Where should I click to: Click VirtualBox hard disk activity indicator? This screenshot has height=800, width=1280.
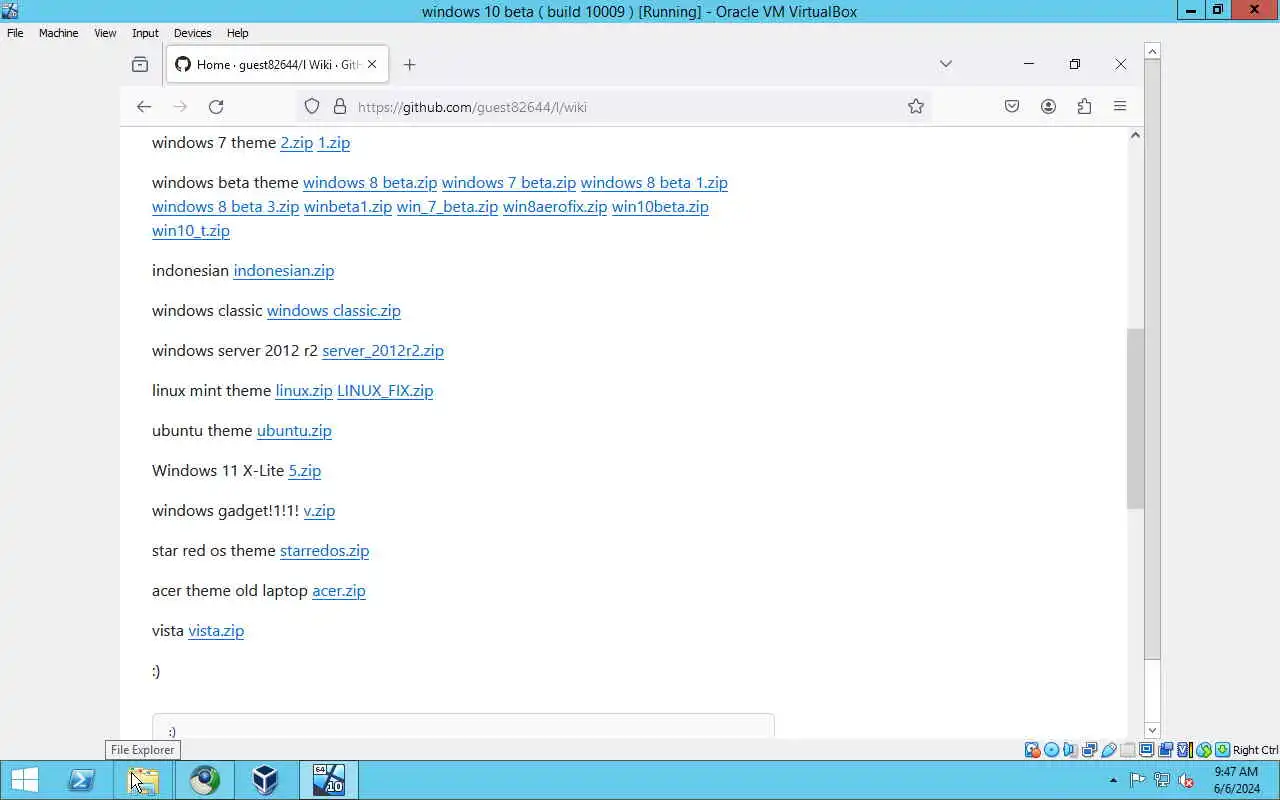[1032, 750]
